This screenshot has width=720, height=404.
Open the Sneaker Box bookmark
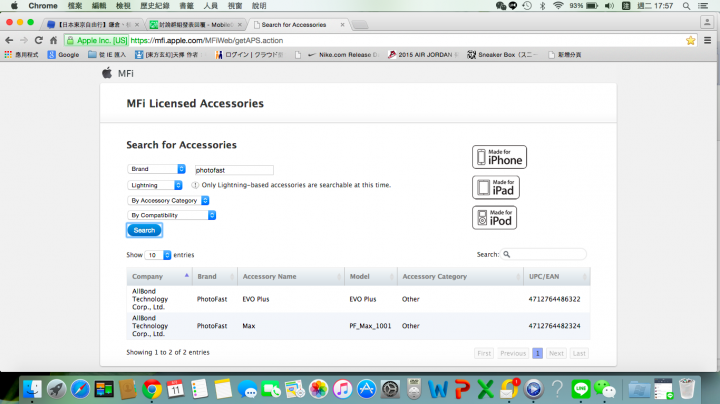tap(502, 55)
